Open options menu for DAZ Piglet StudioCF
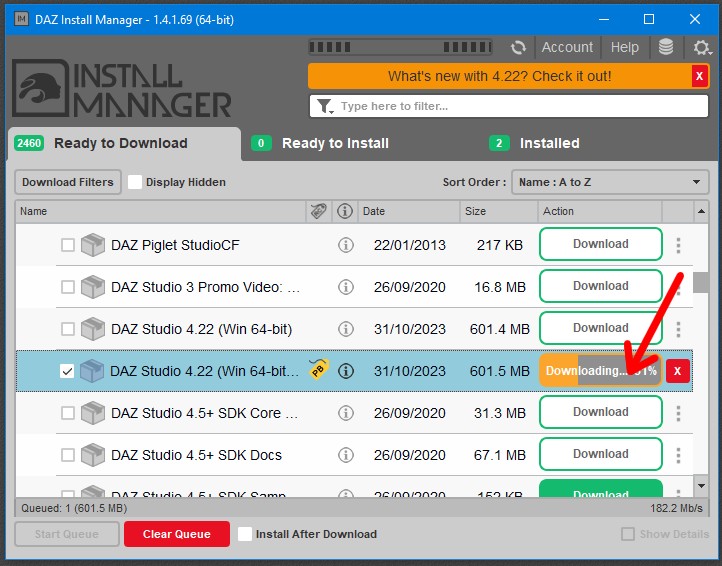The height and width of the screenshot is (566, 722). click(x=678, y=245)
